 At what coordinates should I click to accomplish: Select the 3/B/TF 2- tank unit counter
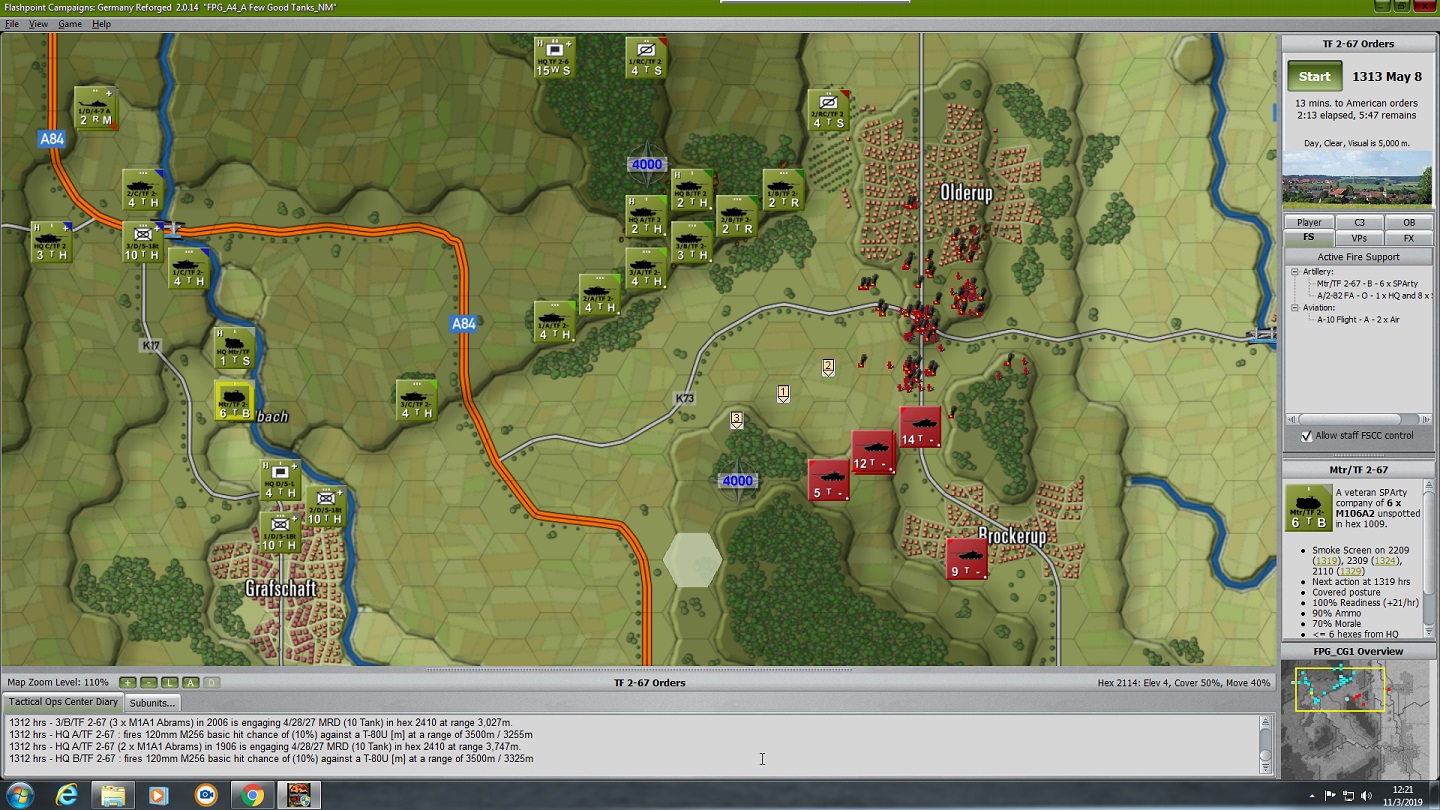click(691, 242)
